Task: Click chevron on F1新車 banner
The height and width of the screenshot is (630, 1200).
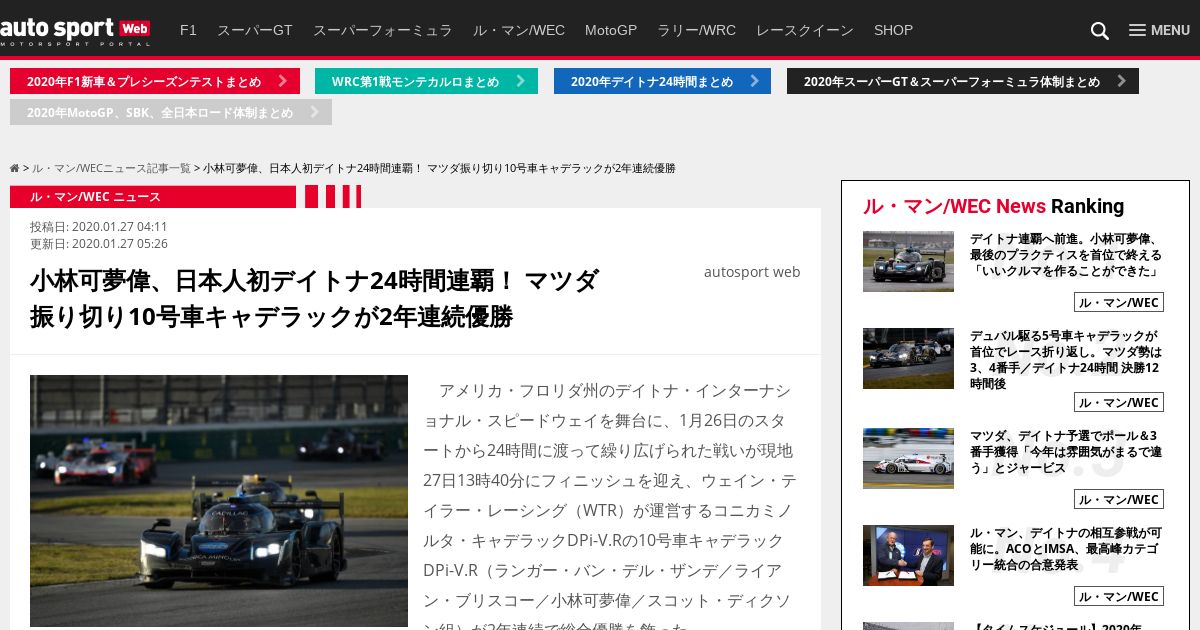Action: (x=283, y=81)
